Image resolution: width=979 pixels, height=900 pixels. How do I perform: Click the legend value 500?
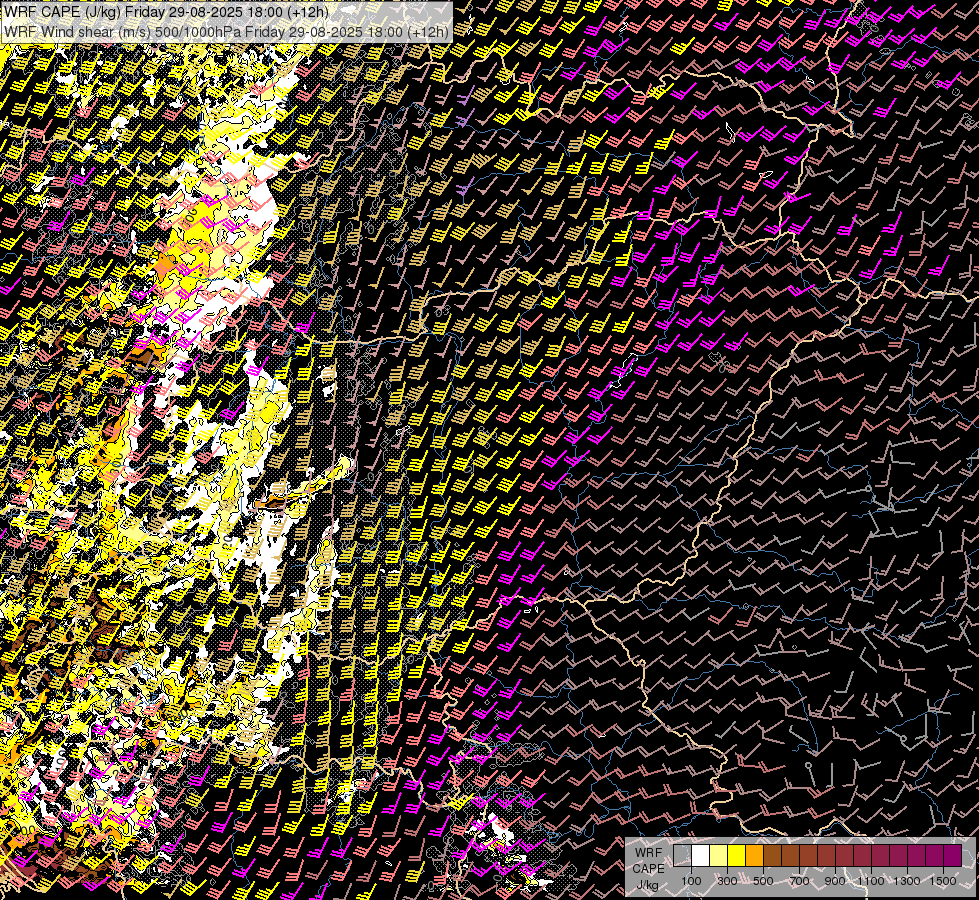pyautogui.click(x=763, y=881)
